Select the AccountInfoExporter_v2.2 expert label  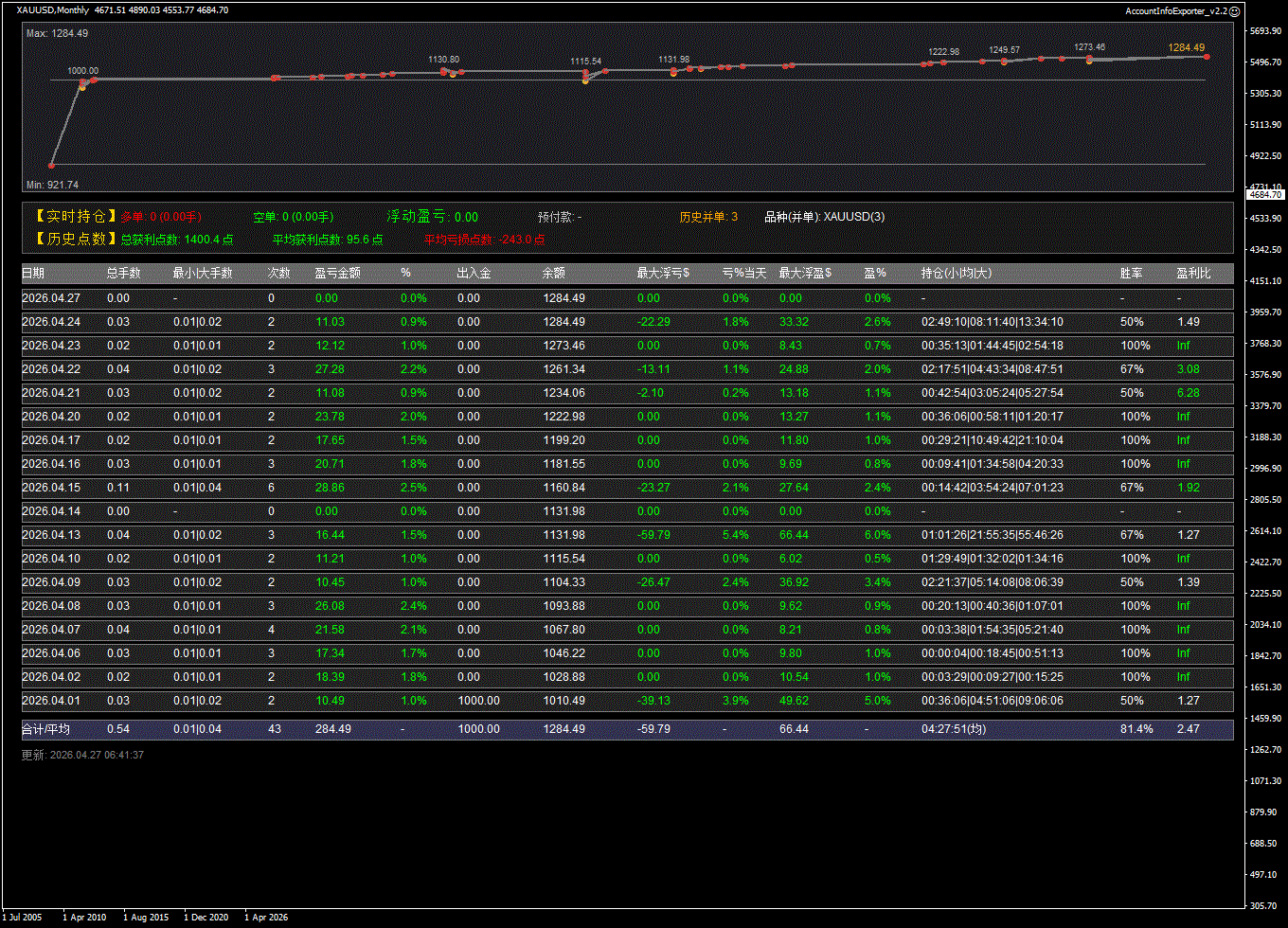[x=1176, y=10]
